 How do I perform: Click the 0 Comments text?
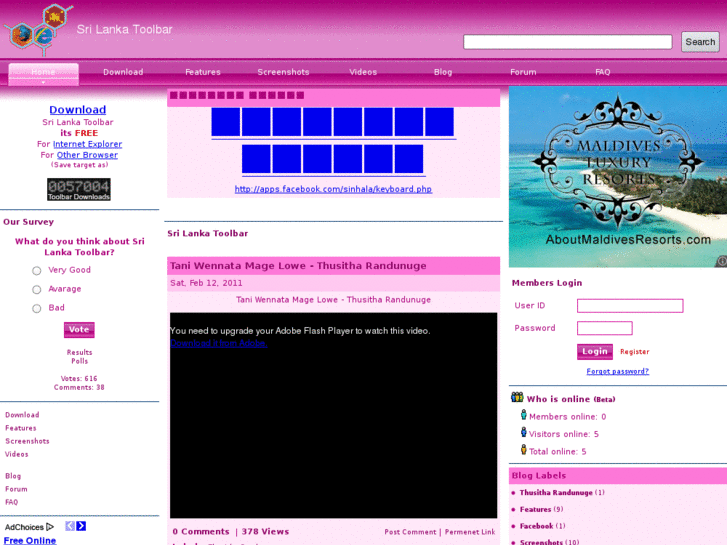201,532
